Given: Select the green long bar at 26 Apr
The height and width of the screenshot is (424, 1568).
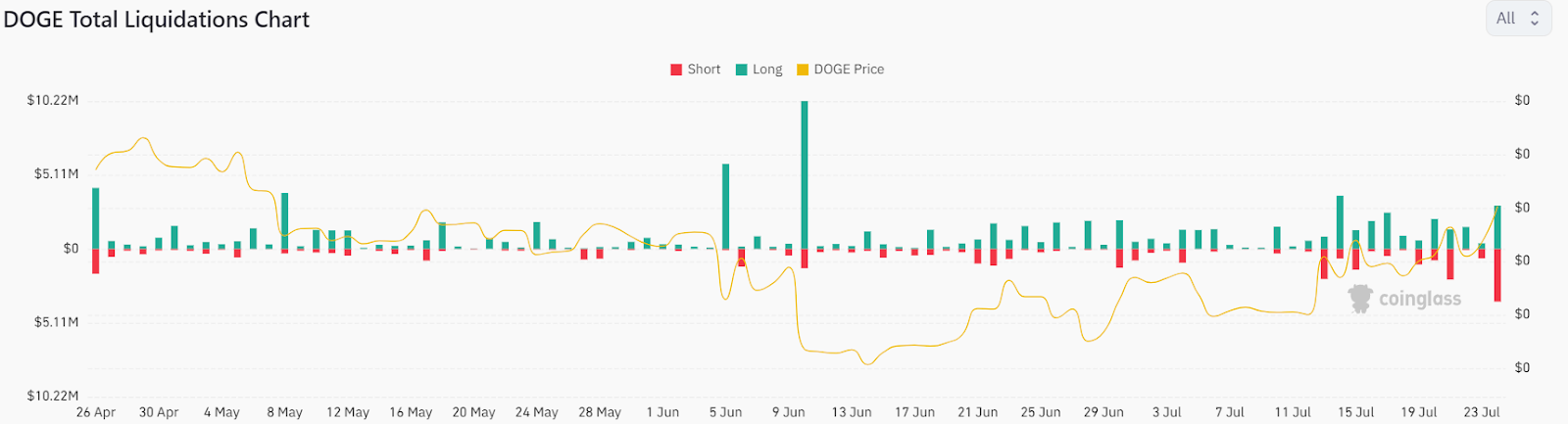Looking at the screenshot, I should tap(96, 218).
